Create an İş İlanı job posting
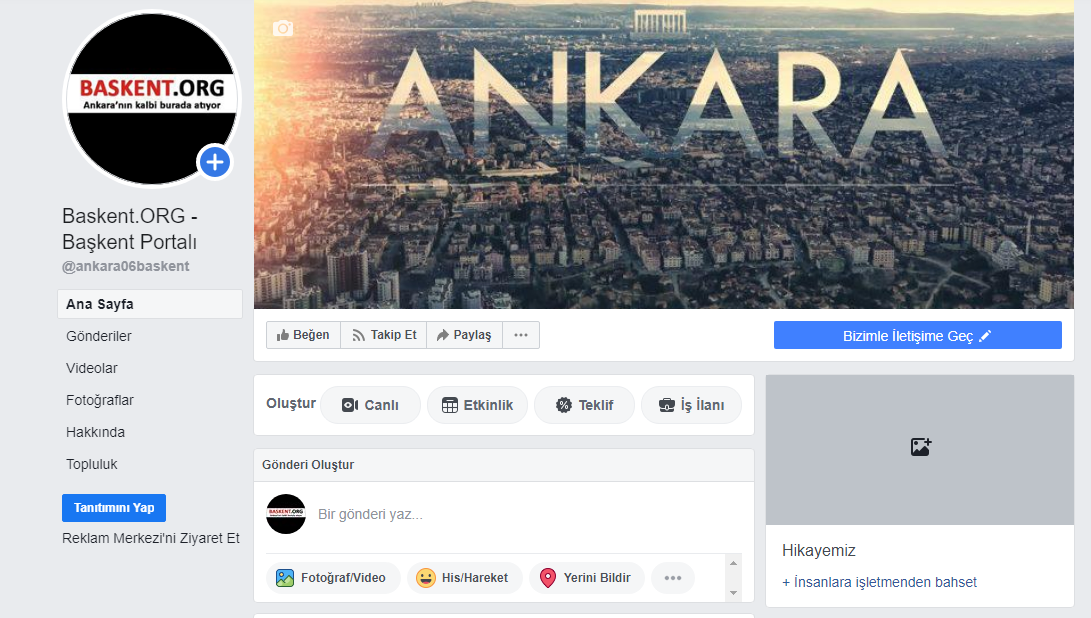This screenshot has height=618, width=1091. point(691,405)
